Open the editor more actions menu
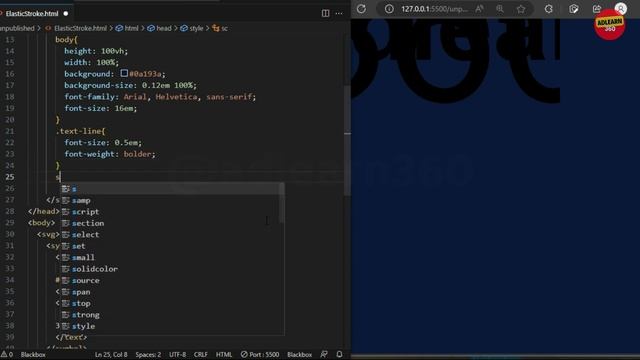This screenshot has height=360, width=640. (x=339, y=13)
